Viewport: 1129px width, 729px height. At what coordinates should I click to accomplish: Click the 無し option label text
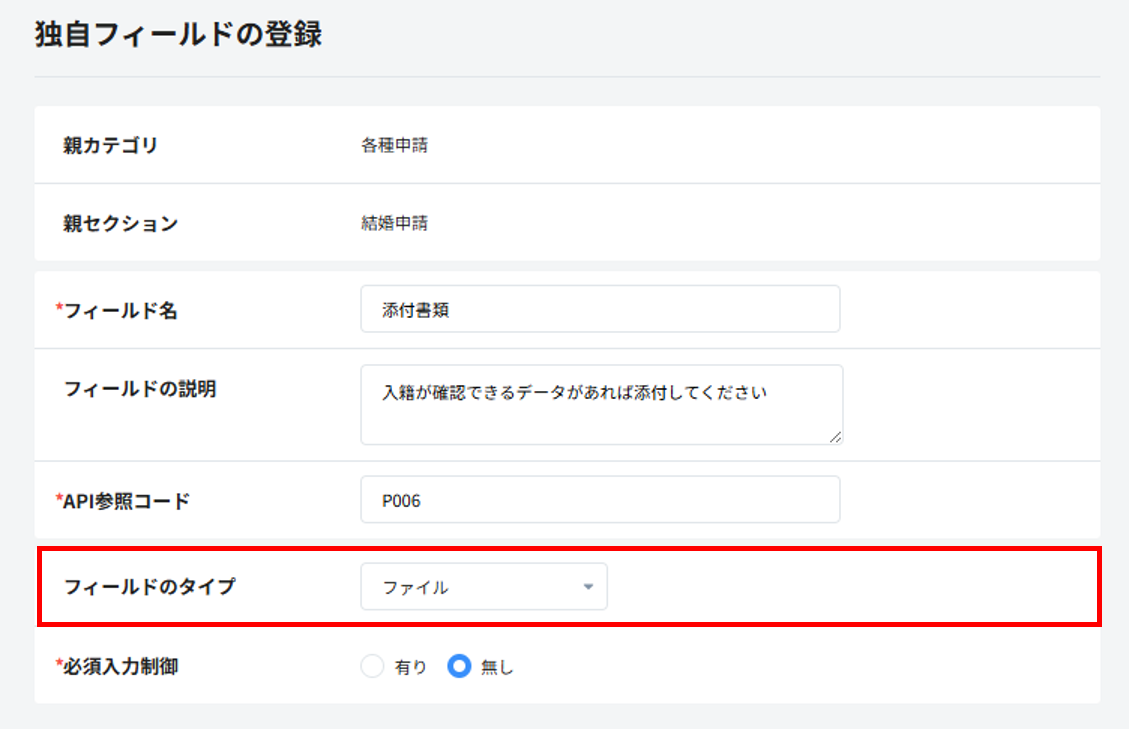tap(497, 668)
